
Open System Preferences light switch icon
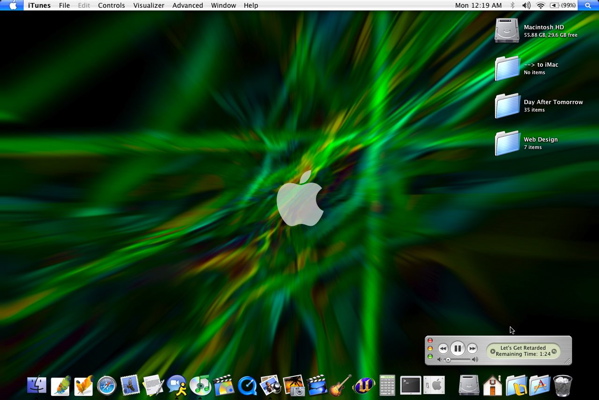tap(434, 385)
